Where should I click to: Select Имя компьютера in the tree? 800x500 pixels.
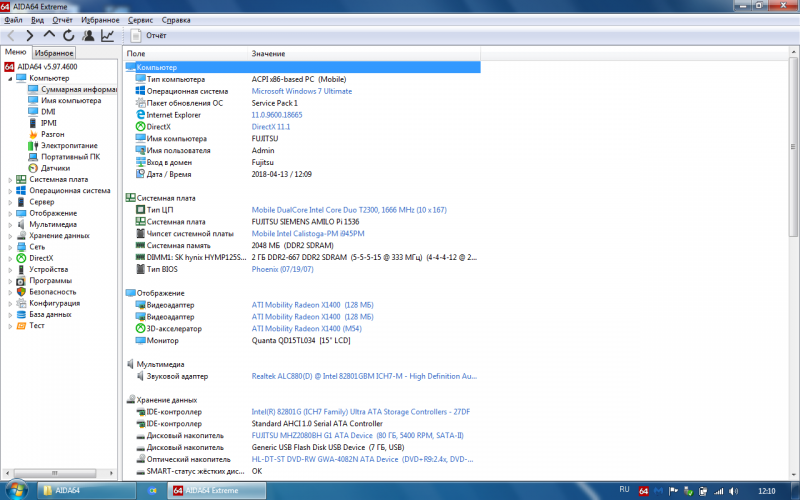point(71,101)
